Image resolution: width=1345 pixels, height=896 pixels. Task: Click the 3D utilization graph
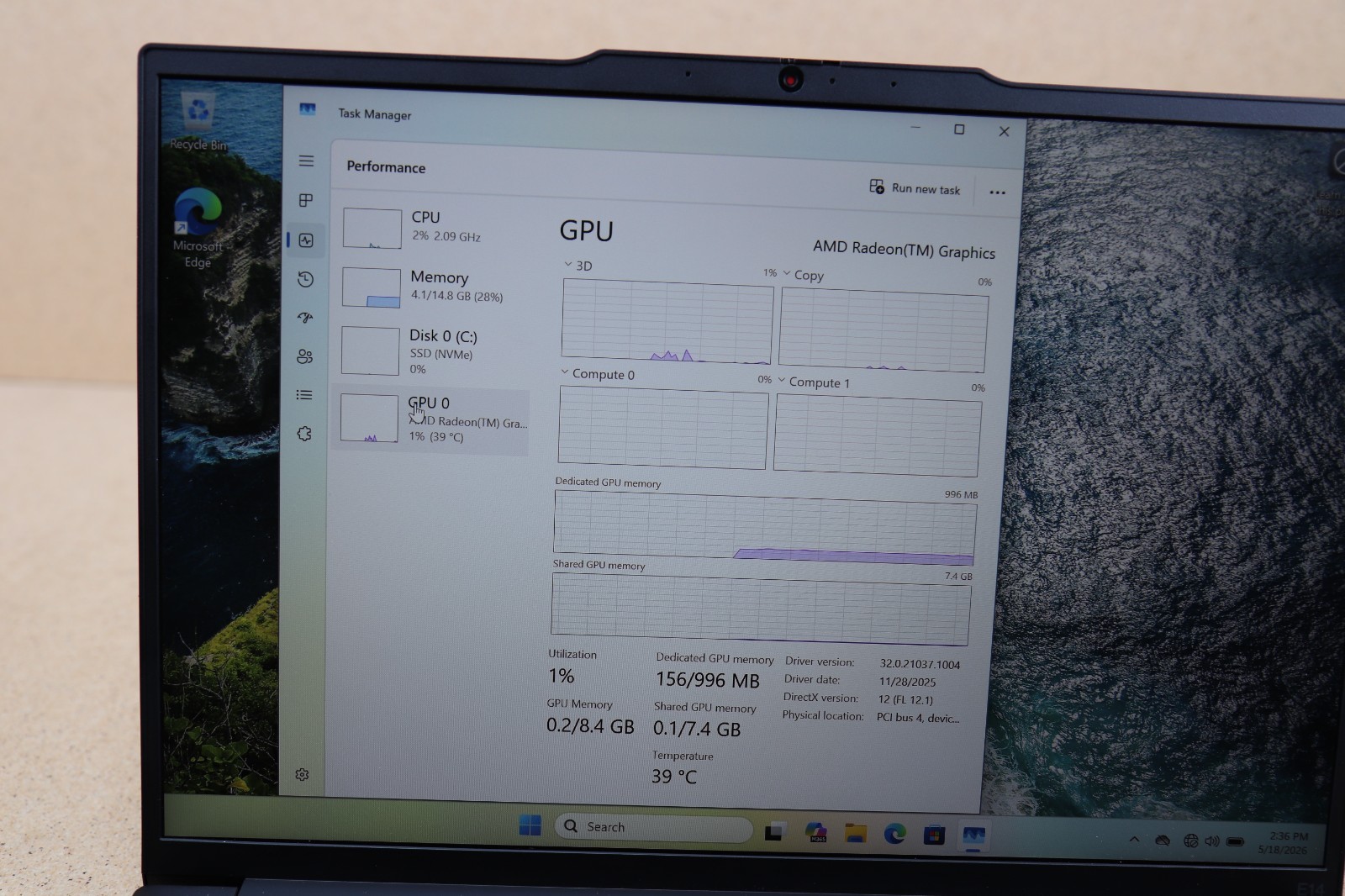pos(667,323)
